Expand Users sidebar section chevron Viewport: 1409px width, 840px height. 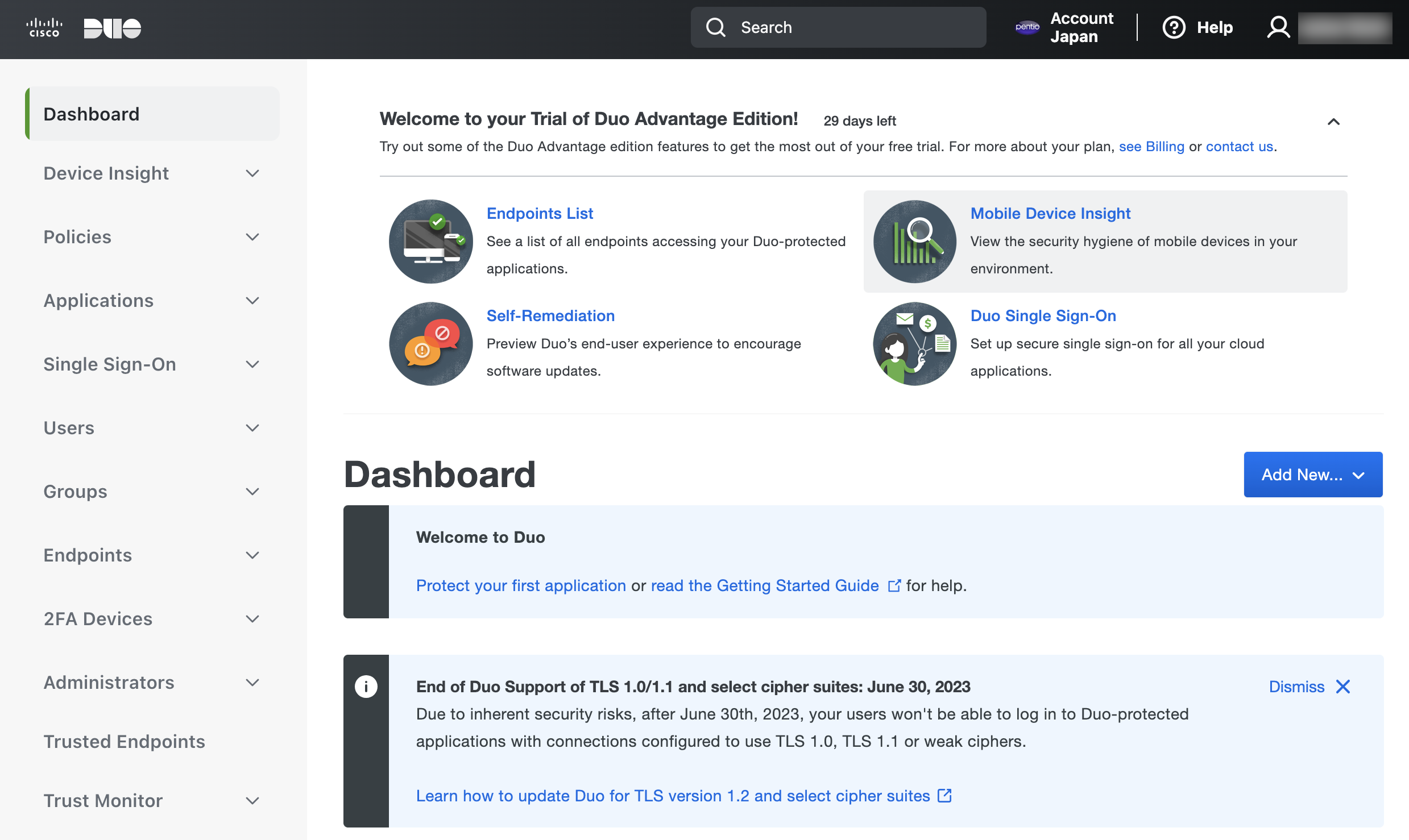coord(252,428)
